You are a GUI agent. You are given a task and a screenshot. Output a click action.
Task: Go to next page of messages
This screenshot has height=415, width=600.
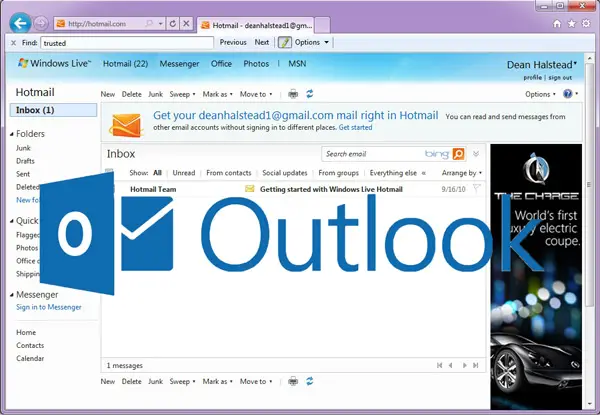tap(464, 365)
